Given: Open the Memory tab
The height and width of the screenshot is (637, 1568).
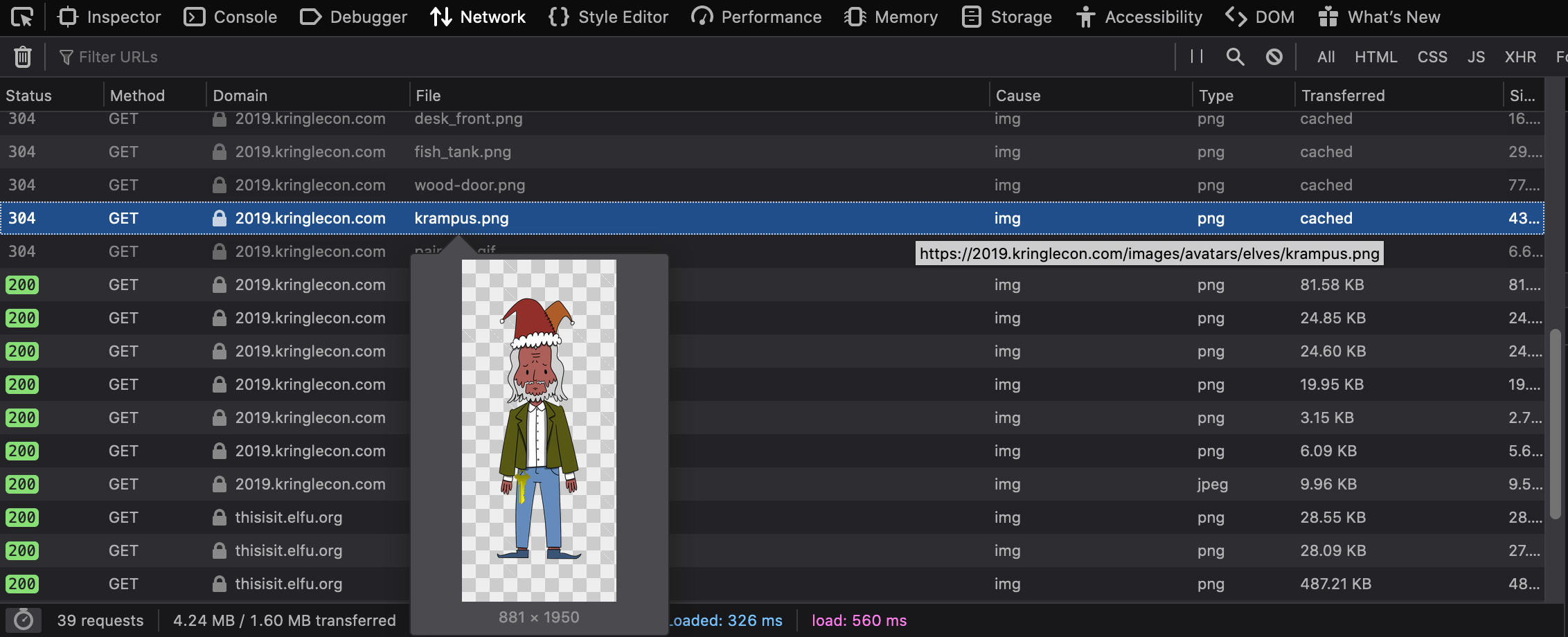Looking at the screenshot, I should (891, 17).
